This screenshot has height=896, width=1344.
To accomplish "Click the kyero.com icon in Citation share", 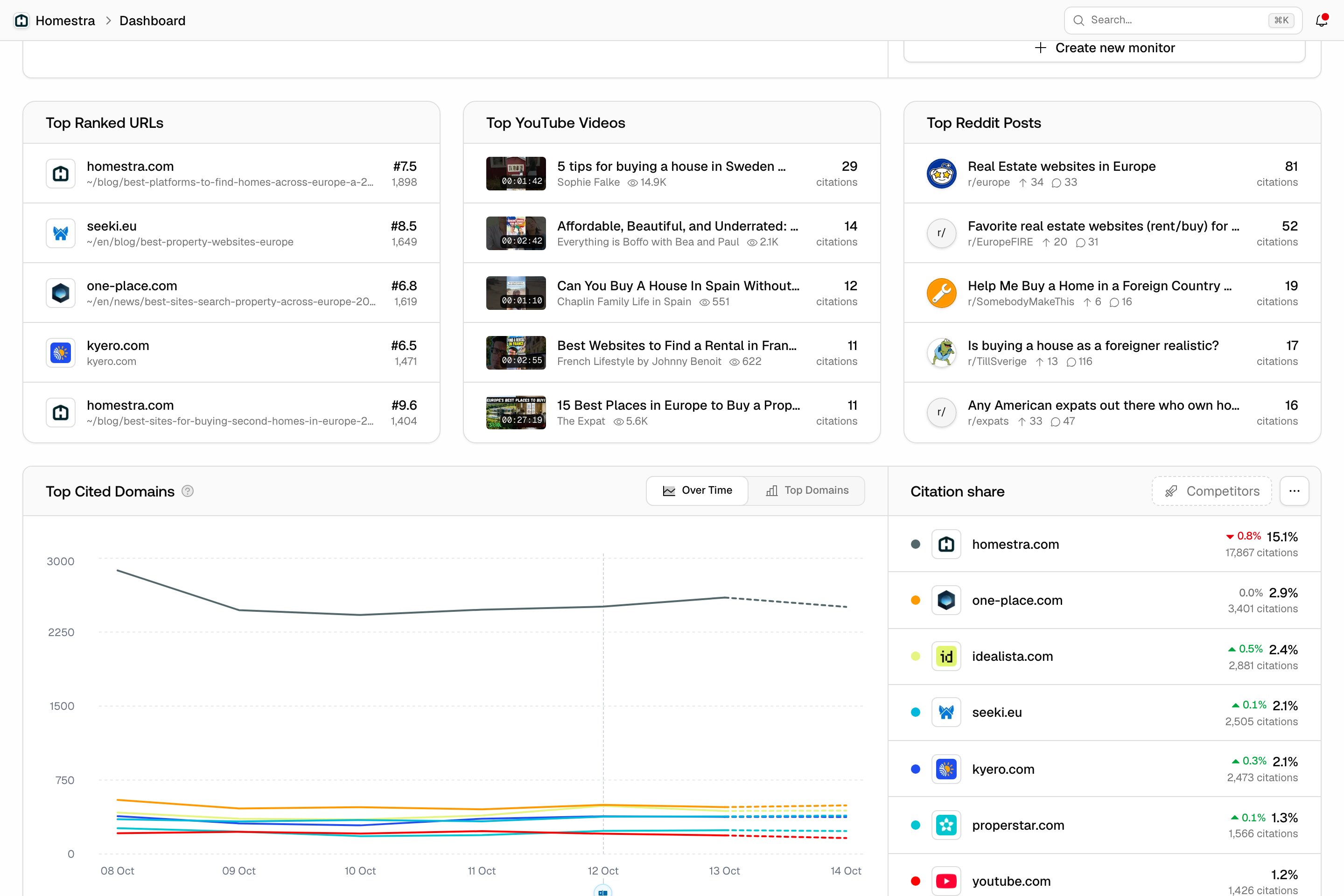I will (946, 769).
